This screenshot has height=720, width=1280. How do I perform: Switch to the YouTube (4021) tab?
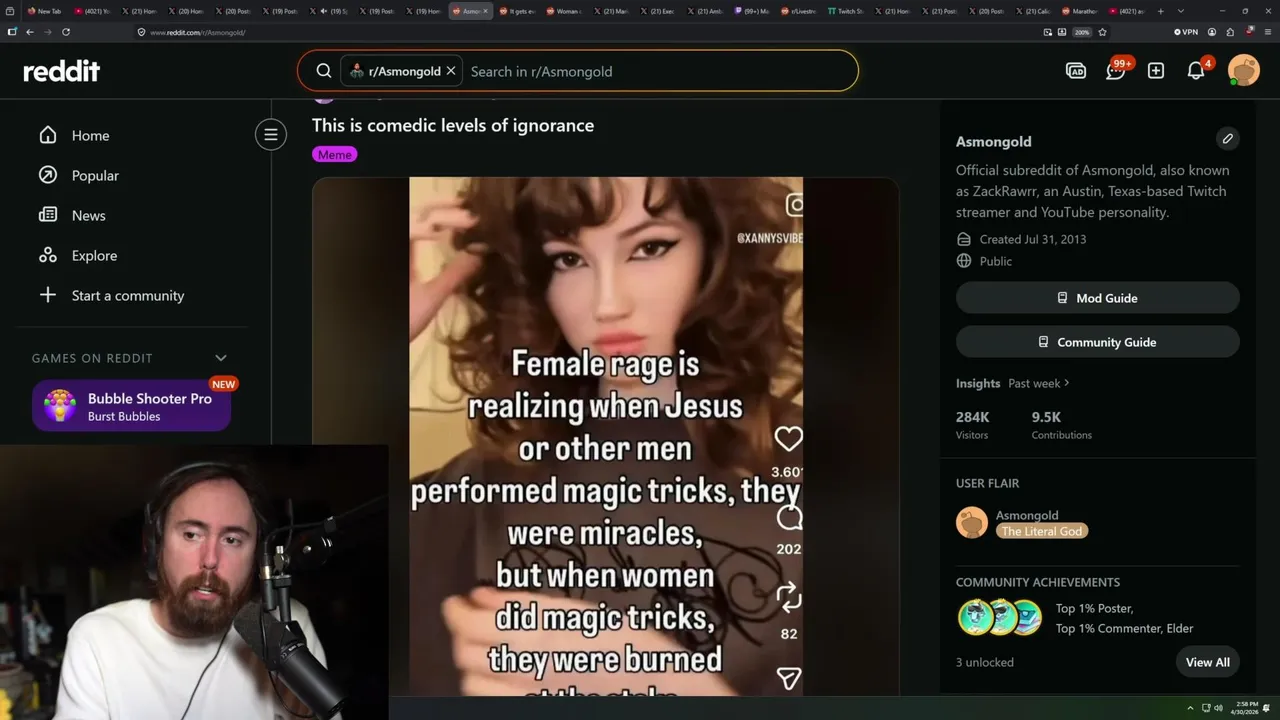click(95, 11)
